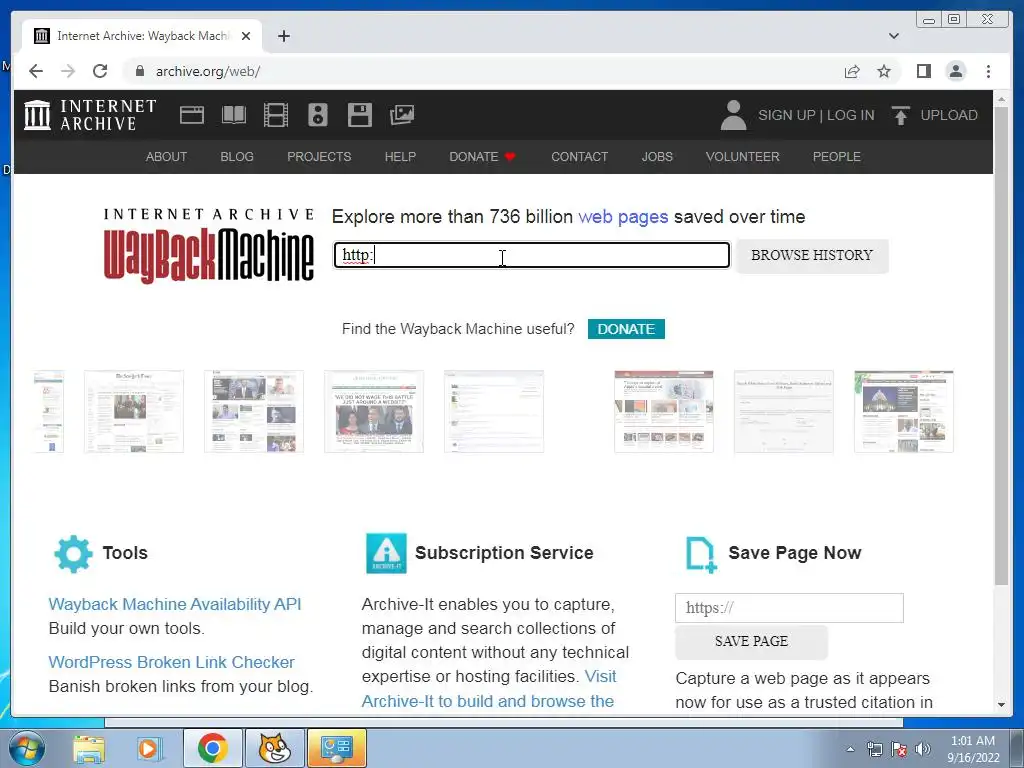Click the Save Page Now https:// field

(789, 608)
